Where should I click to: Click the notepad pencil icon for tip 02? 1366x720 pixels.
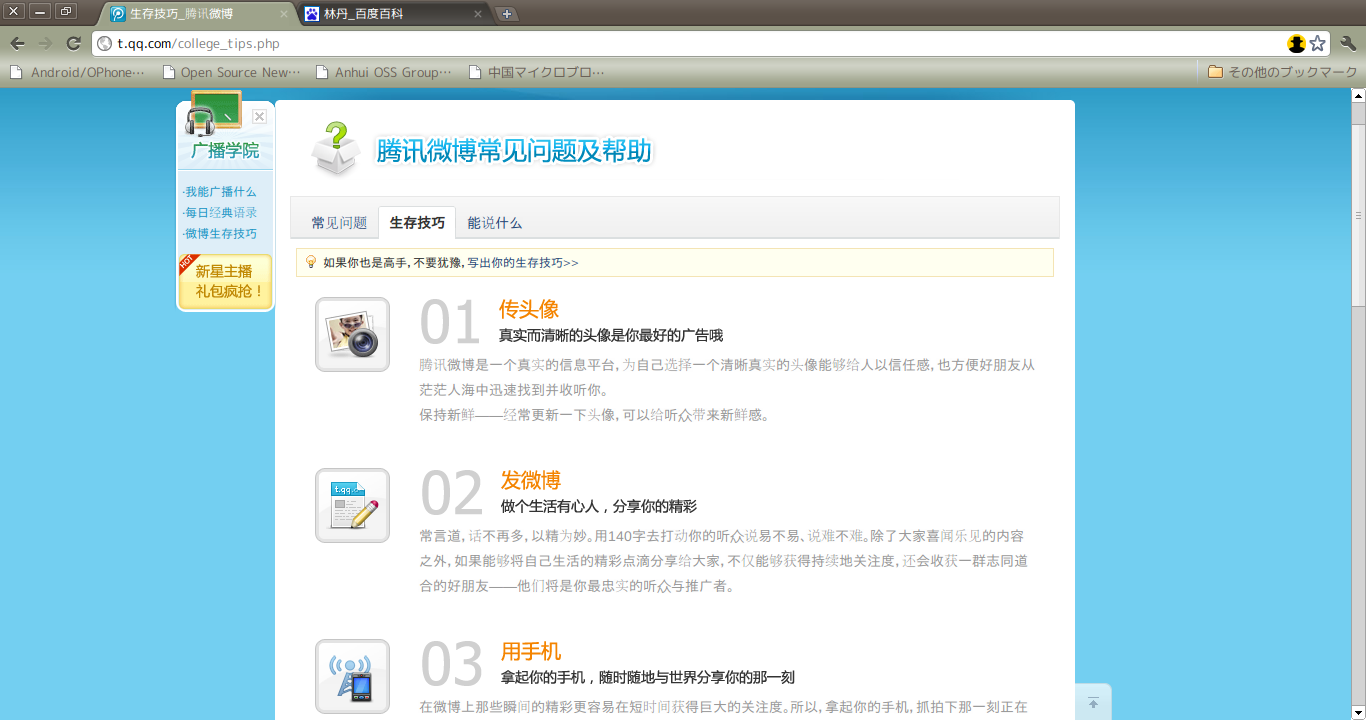click(x=352, y=506)
